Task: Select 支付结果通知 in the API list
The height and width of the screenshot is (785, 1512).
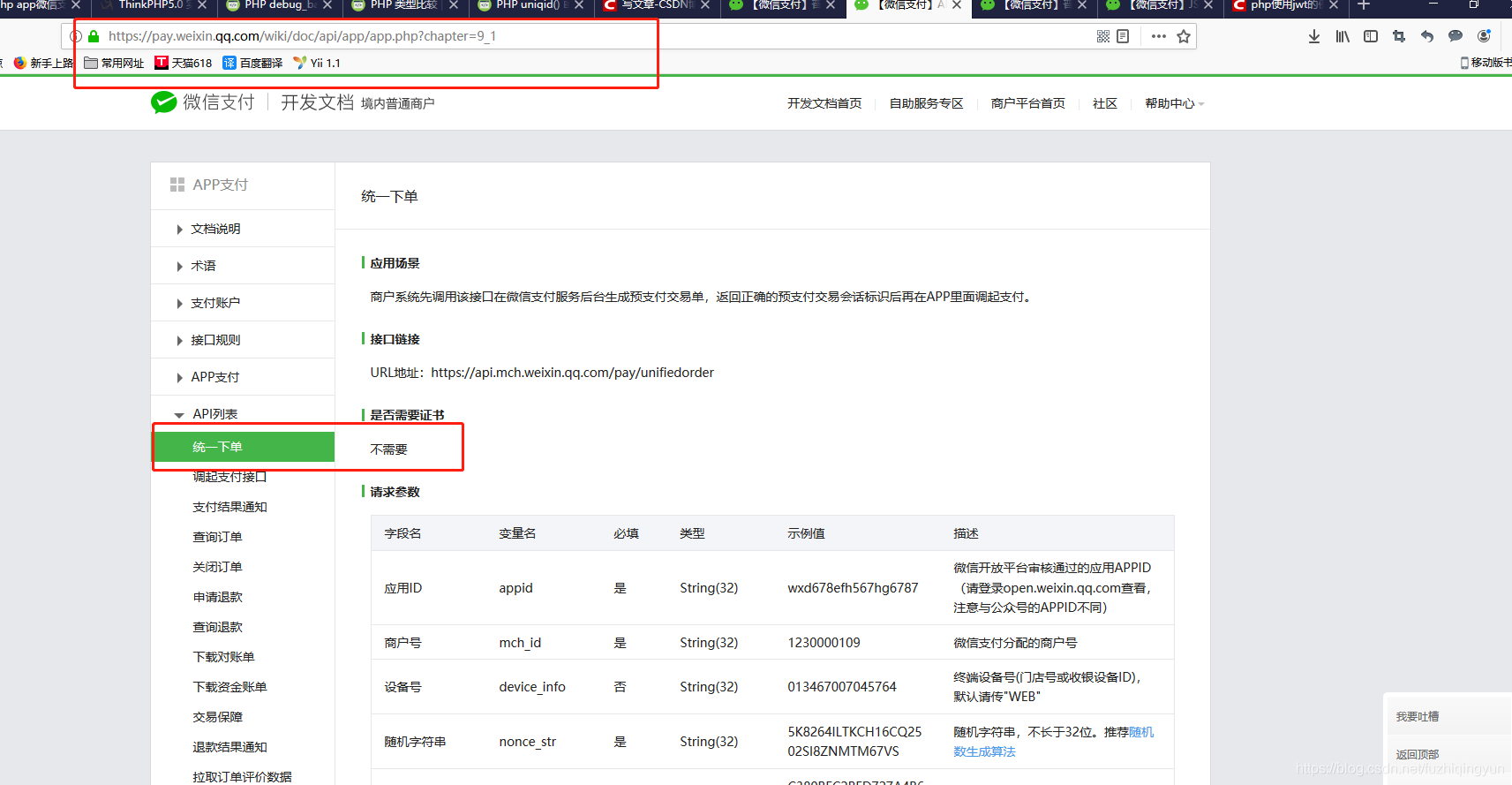Action: (x=229, y=507)
